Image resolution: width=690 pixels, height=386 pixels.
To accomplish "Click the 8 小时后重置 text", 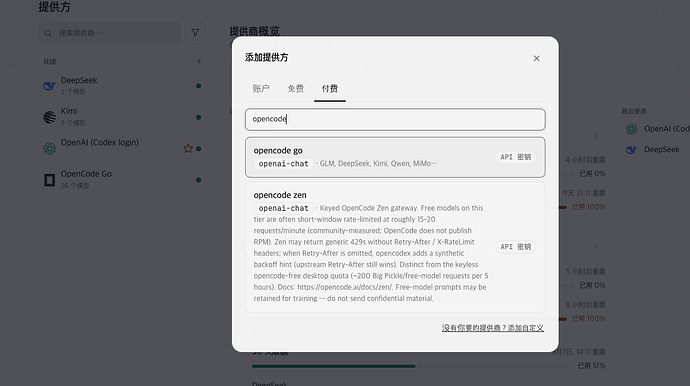I will 585,305.
